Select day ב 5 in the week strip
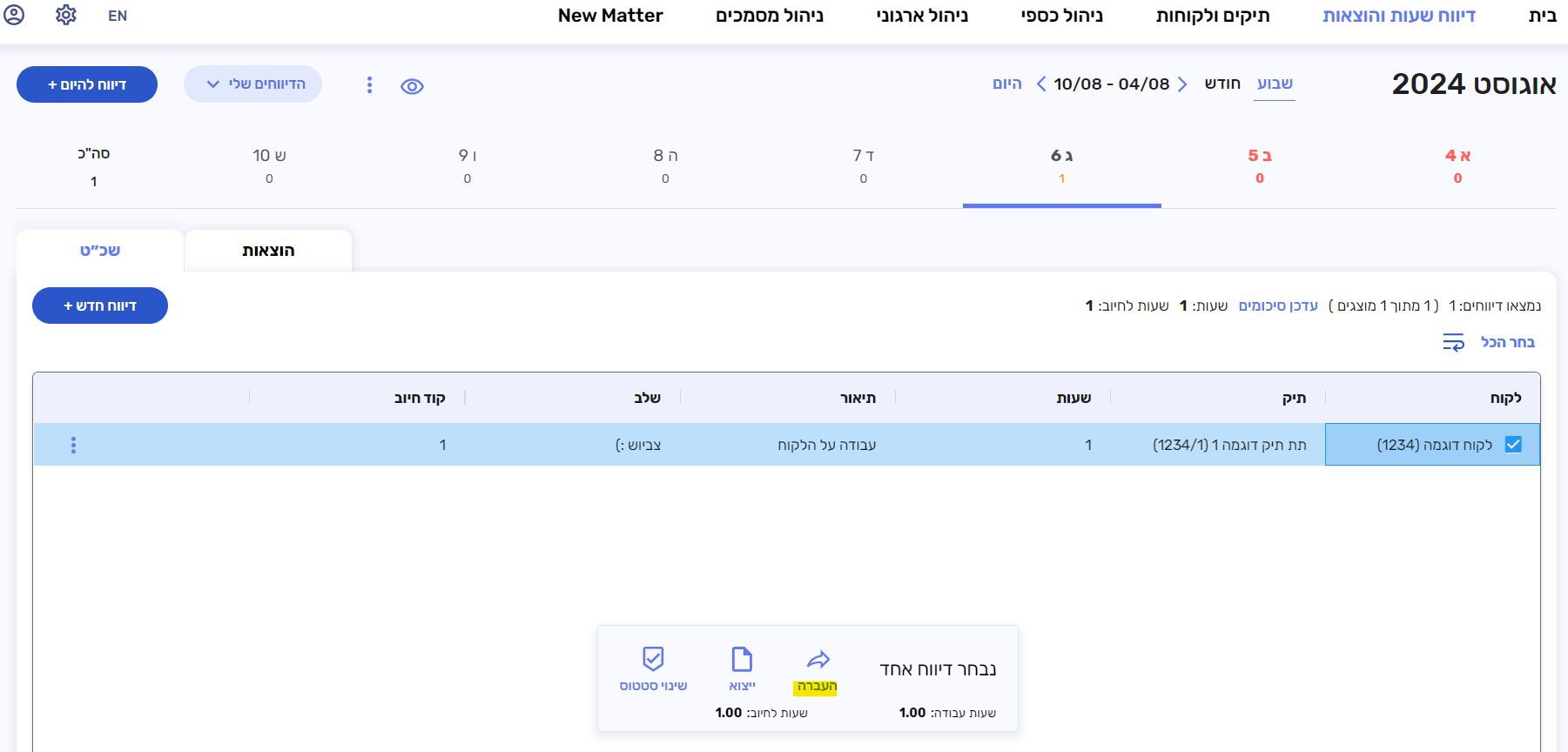Viewport: 1568px width, 752px height. point(1259,164)
